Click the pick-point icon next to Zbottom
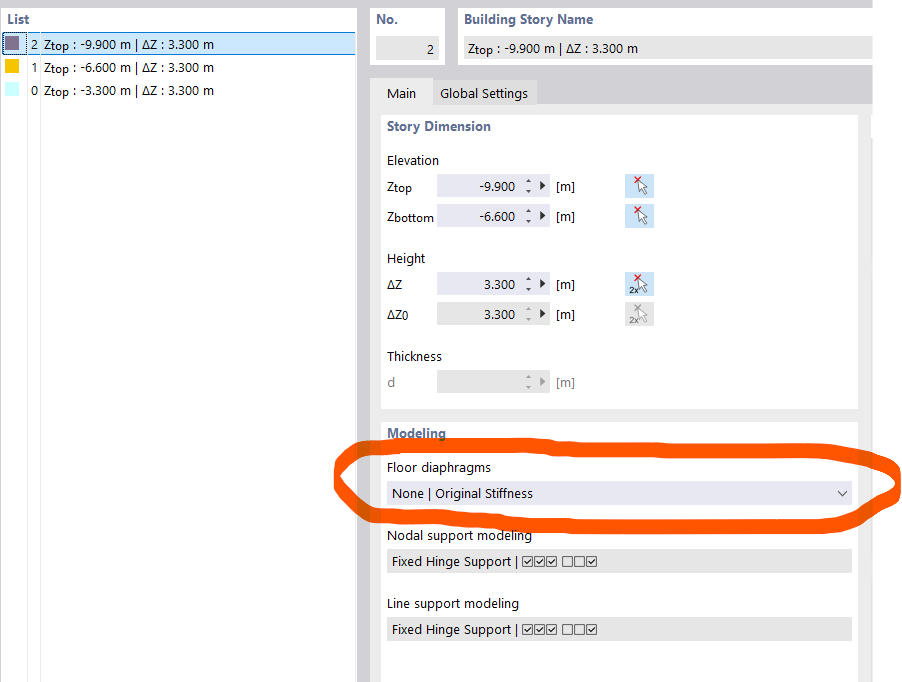The height and width of the screenshot is (682, 902). [x=639, y=216]
